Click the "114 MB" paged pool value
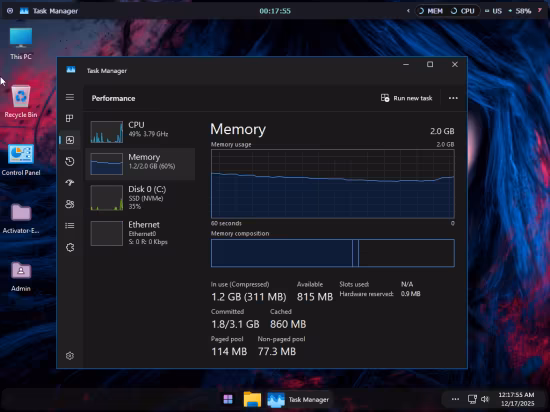The height and width of the screenshot is (412, 550). (x=229, y=351)
